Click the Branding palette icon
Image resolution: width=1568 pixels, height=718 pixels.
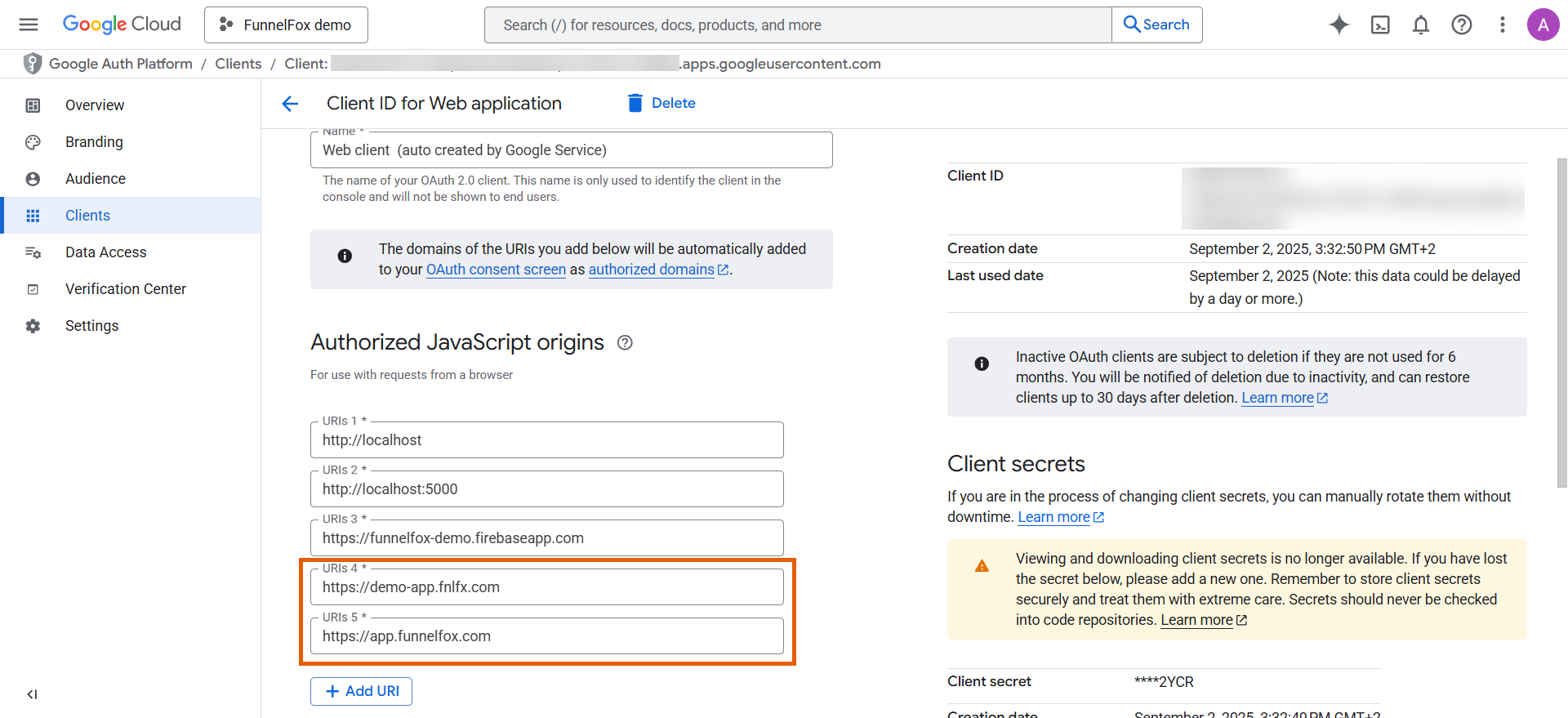[33, 142]
